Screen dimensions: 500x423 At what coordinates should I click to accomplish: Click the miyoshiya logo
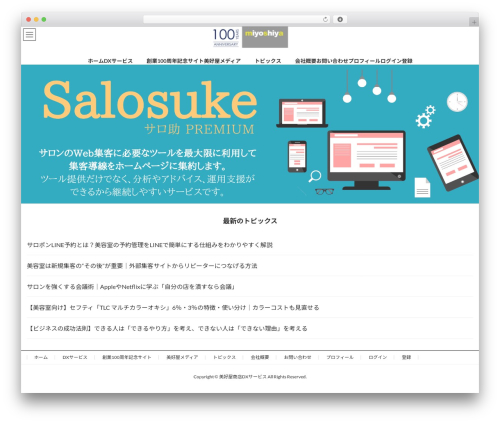point(265,37)
